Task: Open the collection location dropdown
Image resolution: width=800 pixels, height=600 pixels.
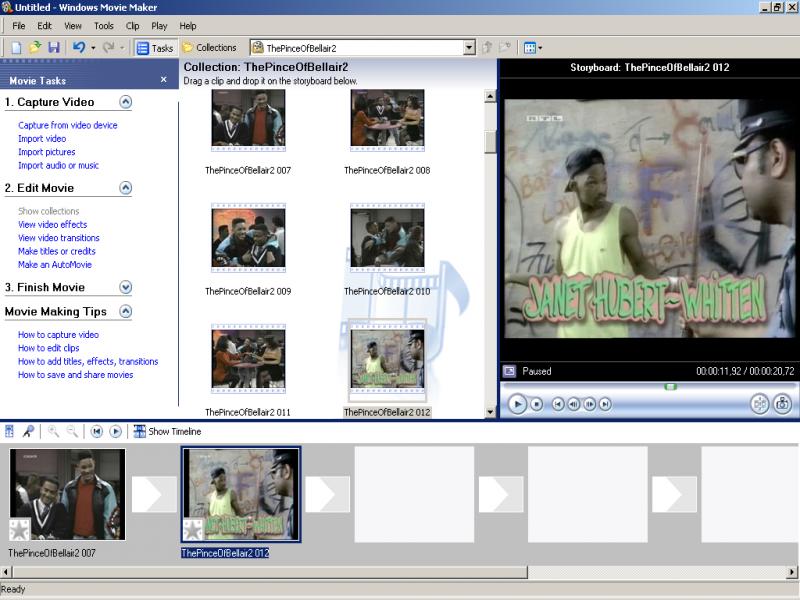Action: [469, 48]
